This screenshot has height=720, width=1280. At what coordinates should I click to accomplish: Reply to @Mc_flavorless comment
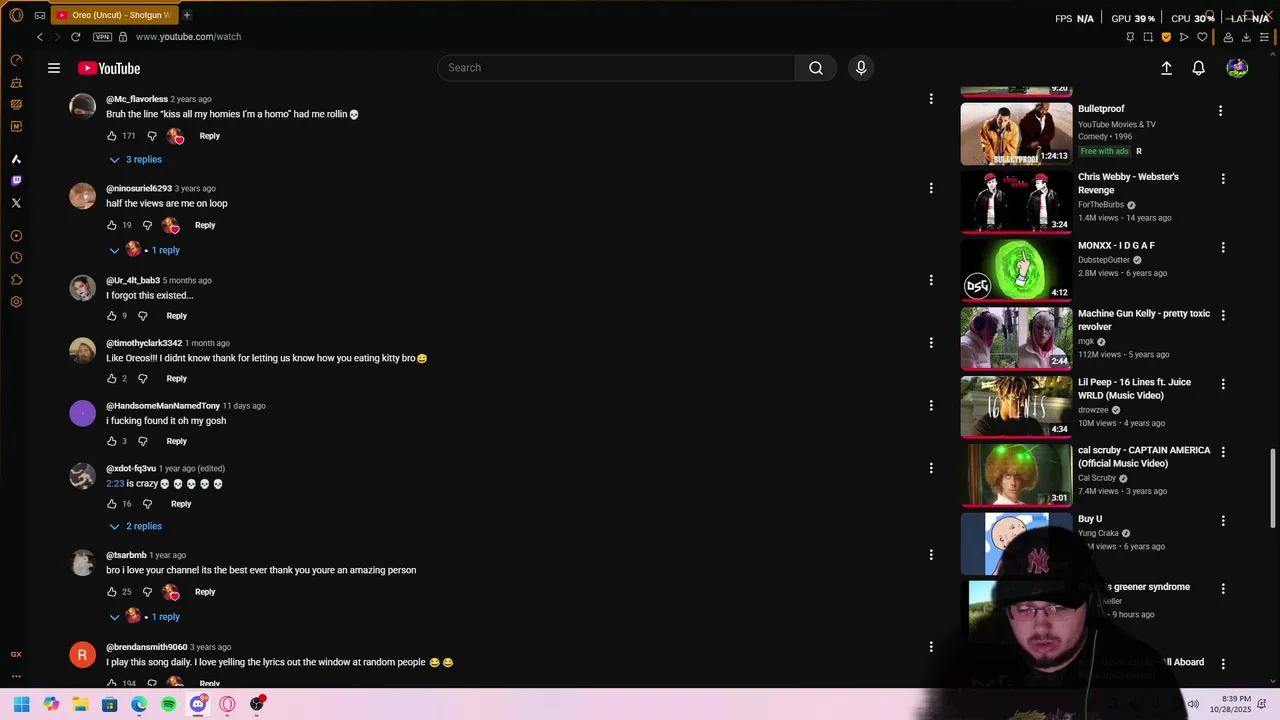(x=209, y=136)
